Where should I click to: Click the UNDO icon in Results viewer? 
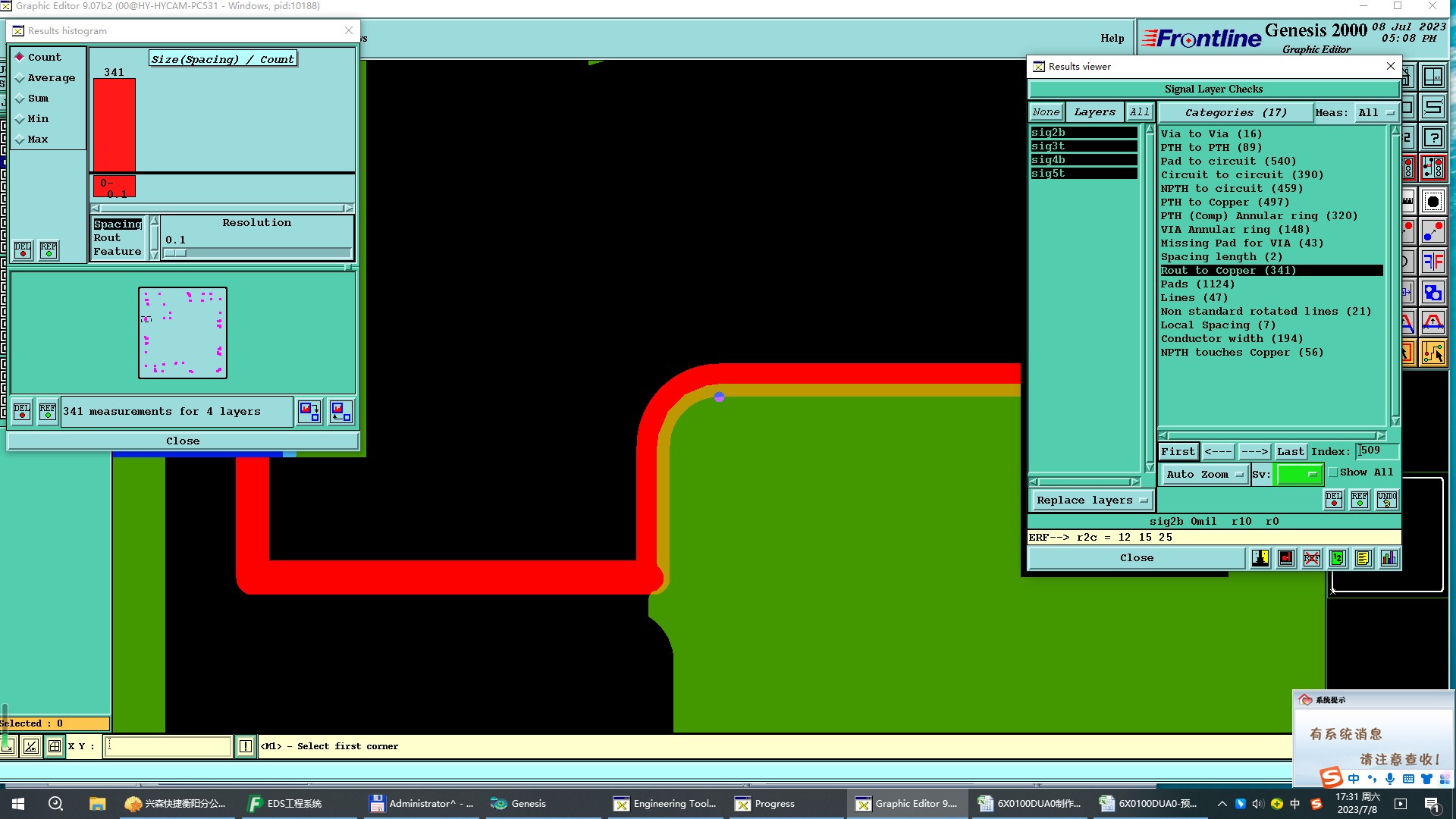pos(1386,500)
